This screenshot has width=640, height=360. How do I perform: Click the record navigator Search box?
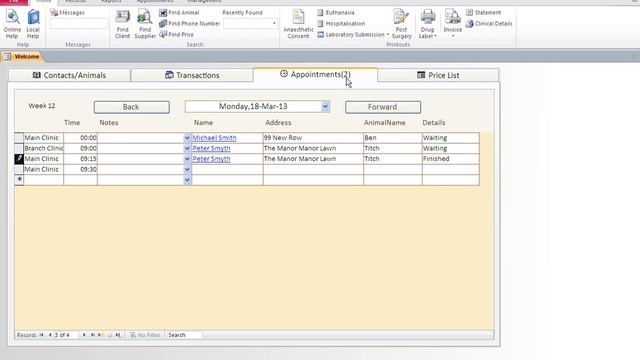[184, 335]
